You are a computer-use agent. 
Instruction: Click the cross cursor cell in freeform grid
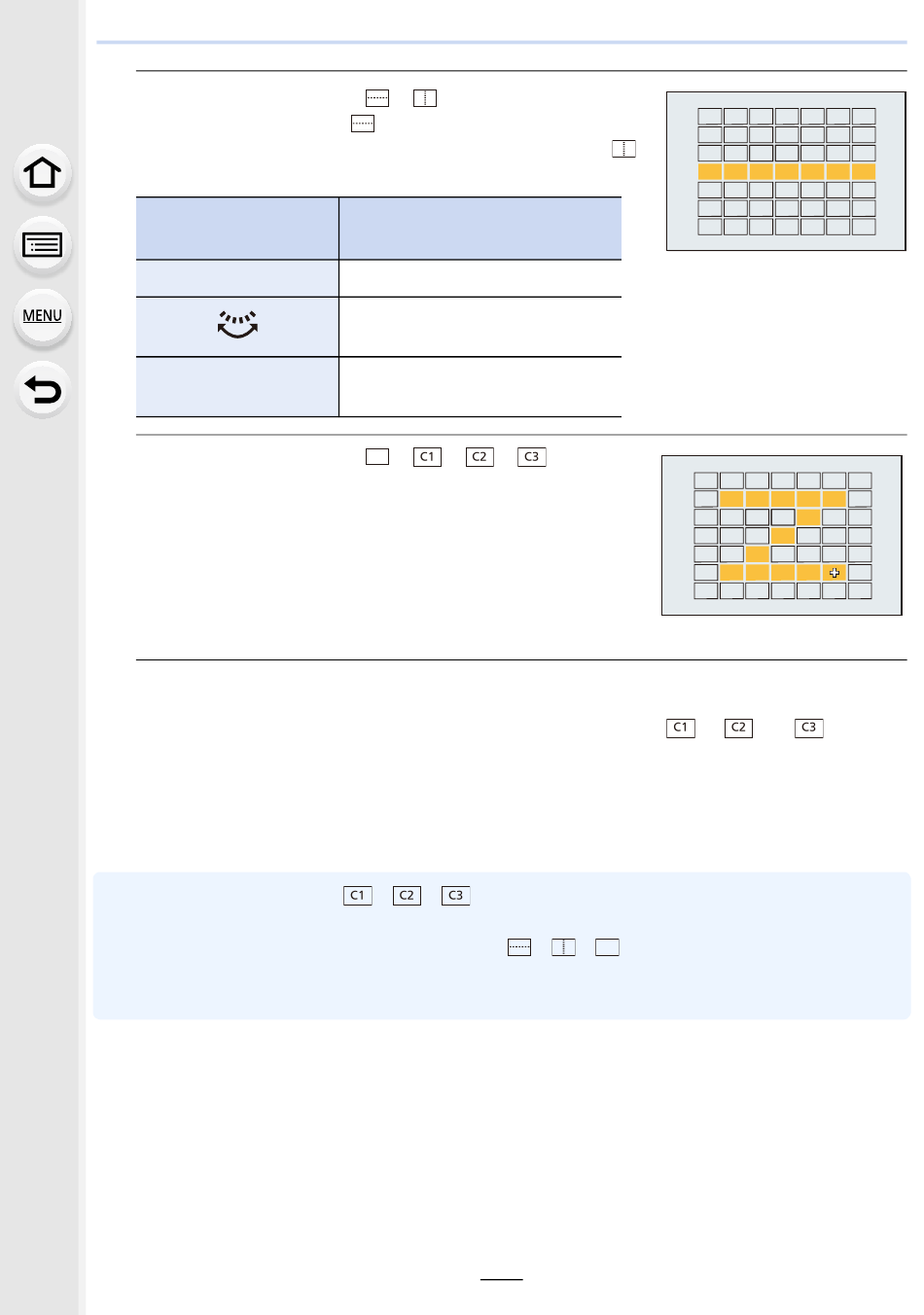835,573
